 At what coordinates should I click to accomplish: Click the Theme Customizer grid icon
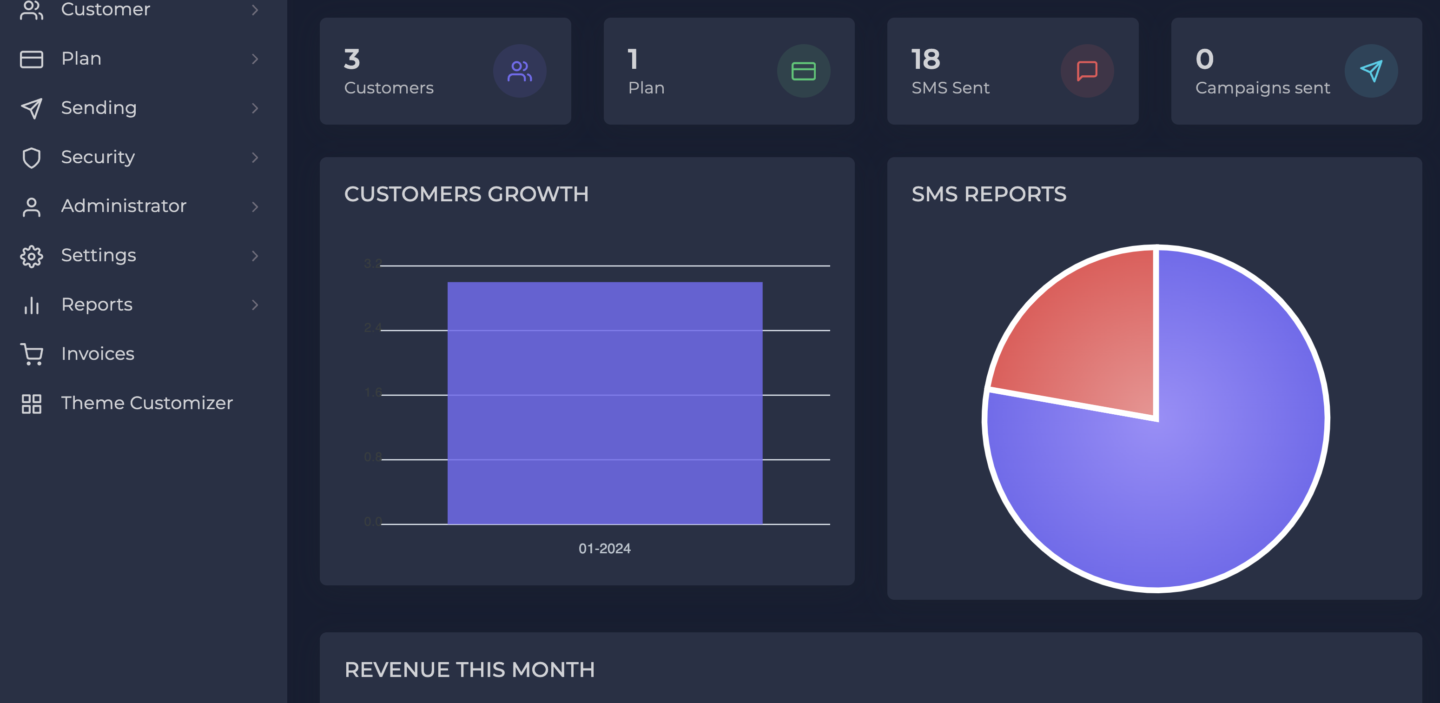tap(32, 403)
